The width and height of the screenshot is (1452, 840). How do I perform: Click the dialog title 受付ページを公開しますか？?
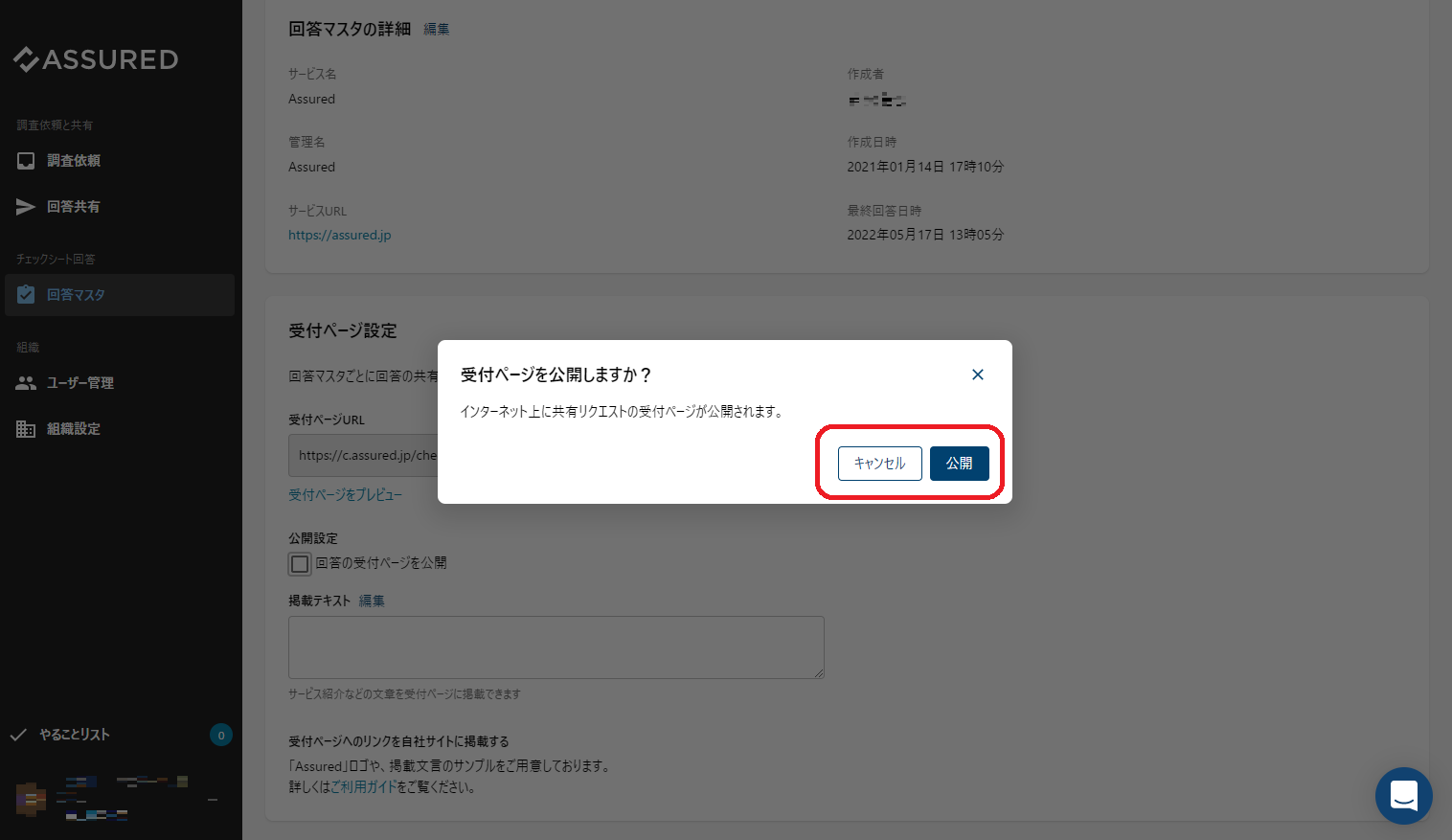coord(556,375)
